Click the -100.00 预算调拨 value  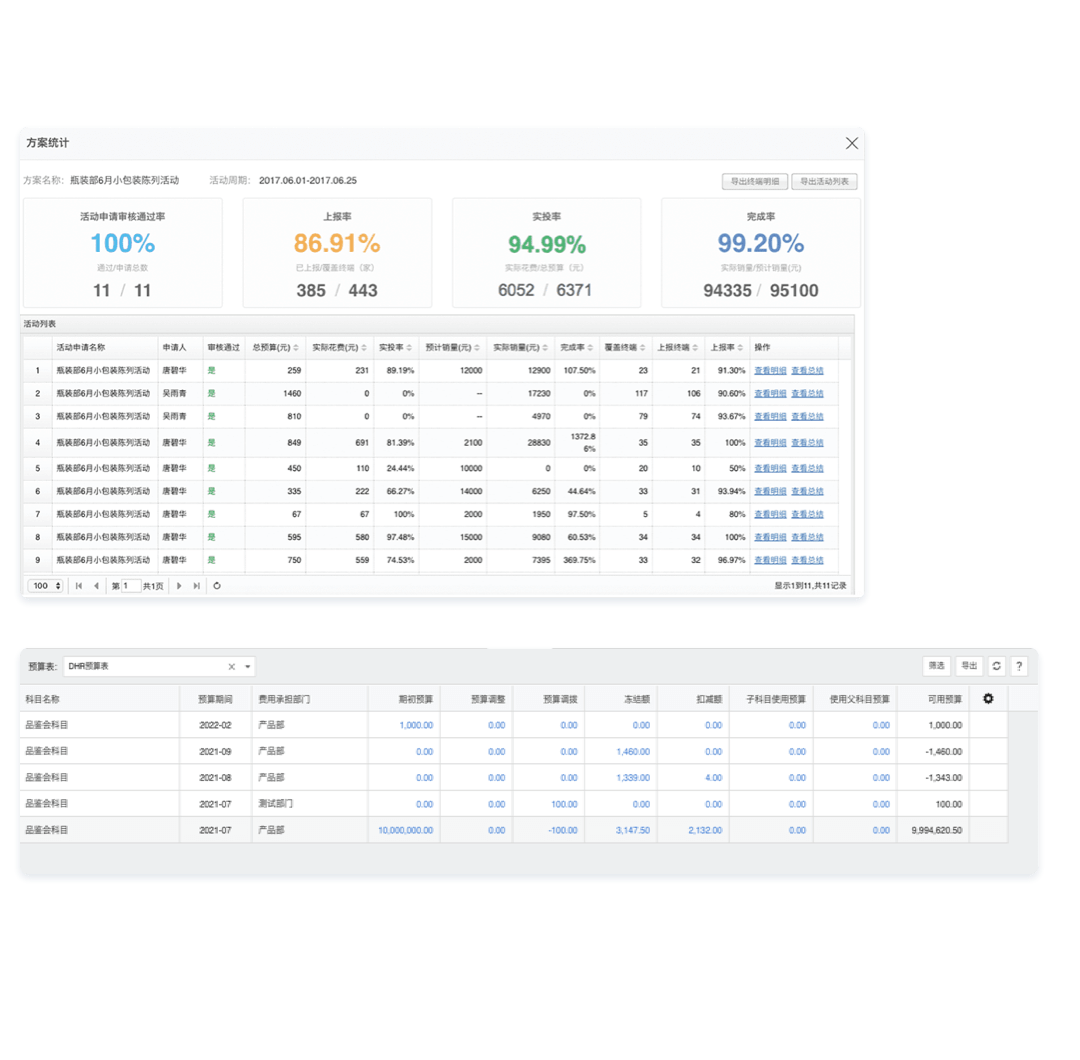(563, 831)
